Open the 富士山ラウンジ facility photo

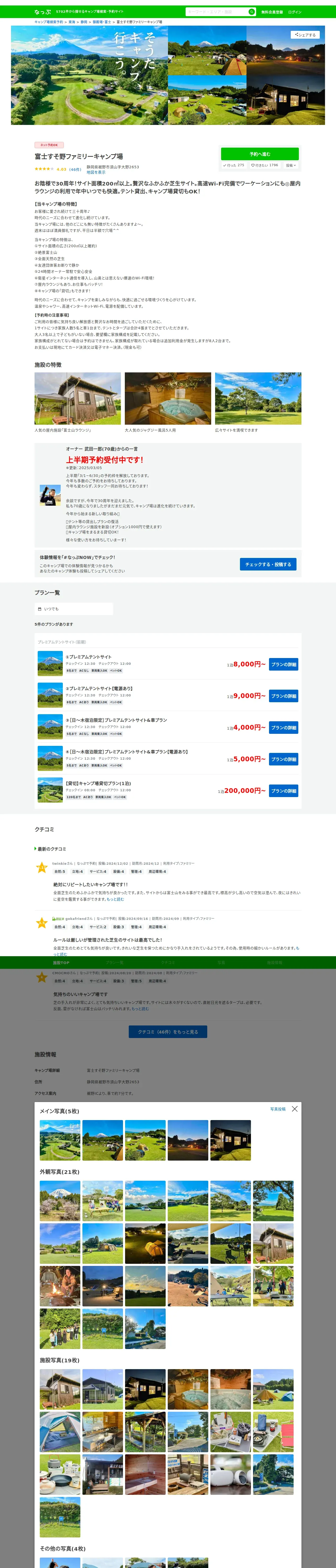77,399
